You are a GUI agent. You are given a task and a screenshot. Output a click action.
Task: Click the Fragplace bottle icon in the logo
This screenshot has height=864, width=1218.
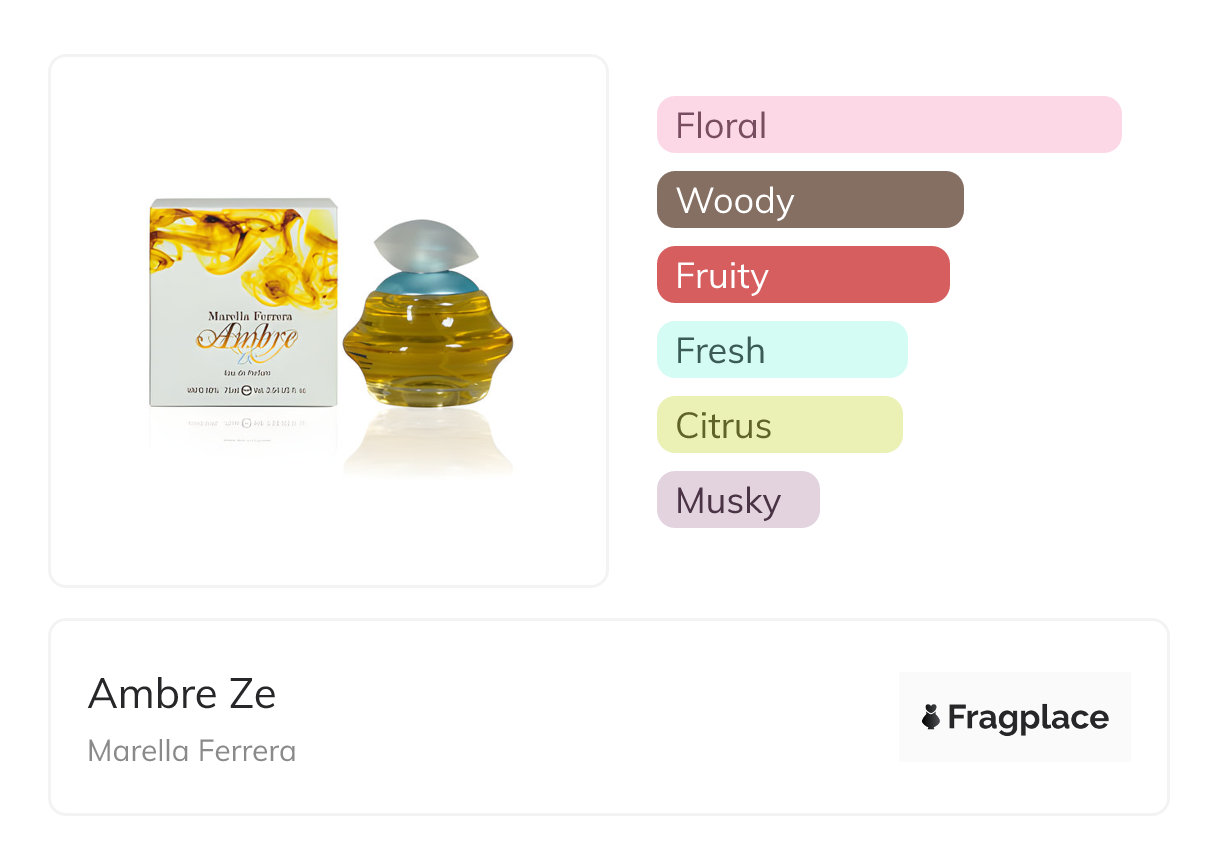tap(931, 717)
